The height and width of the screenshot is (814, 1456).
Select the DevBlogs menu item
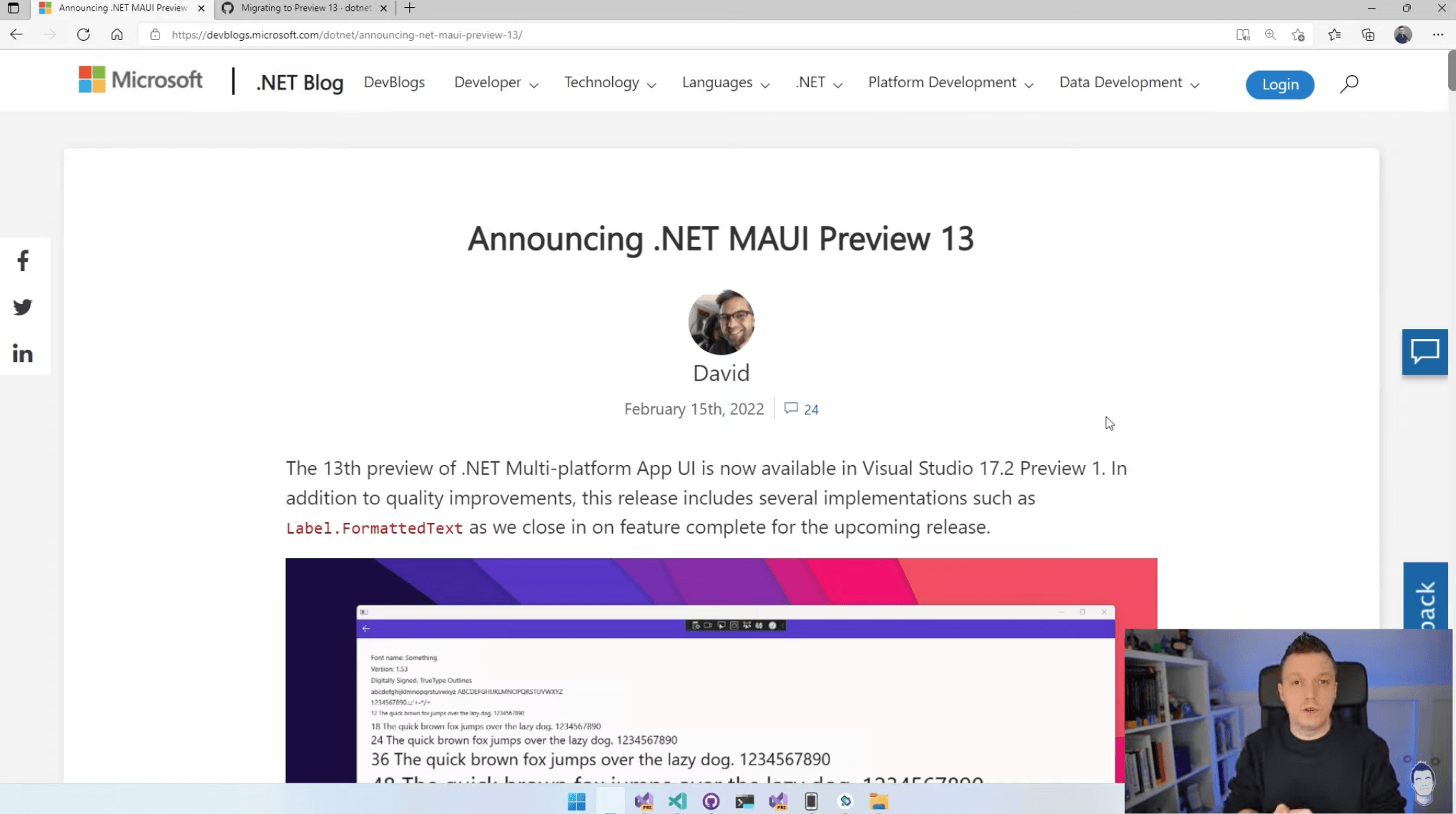[394, 82]
